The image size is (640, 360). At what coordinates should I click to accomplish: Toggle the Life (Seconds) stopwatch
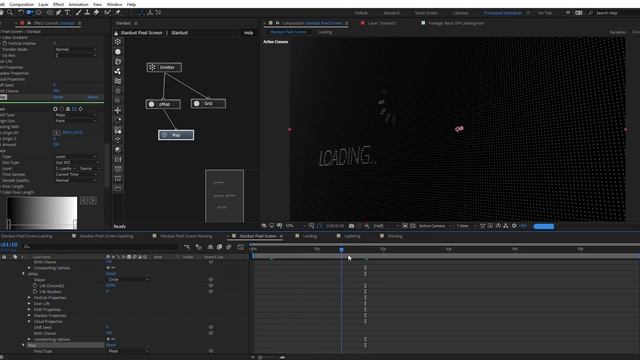coord(35,286)
